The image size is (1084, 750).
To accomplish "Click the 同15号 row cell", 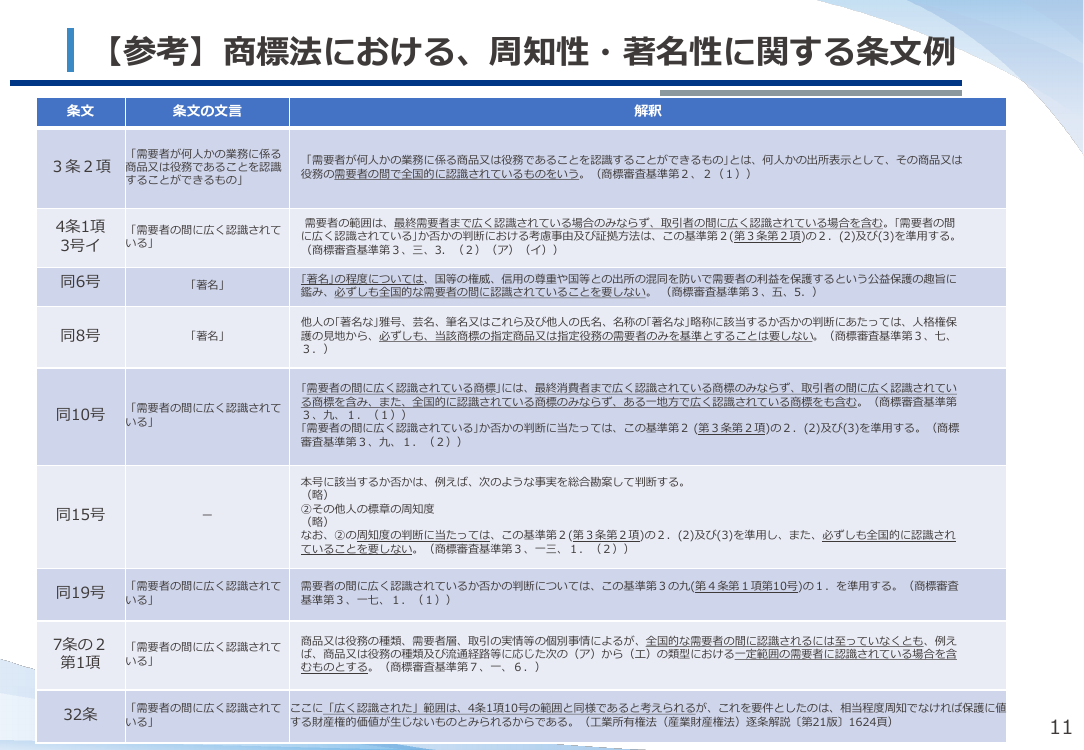I will [81, 515].
